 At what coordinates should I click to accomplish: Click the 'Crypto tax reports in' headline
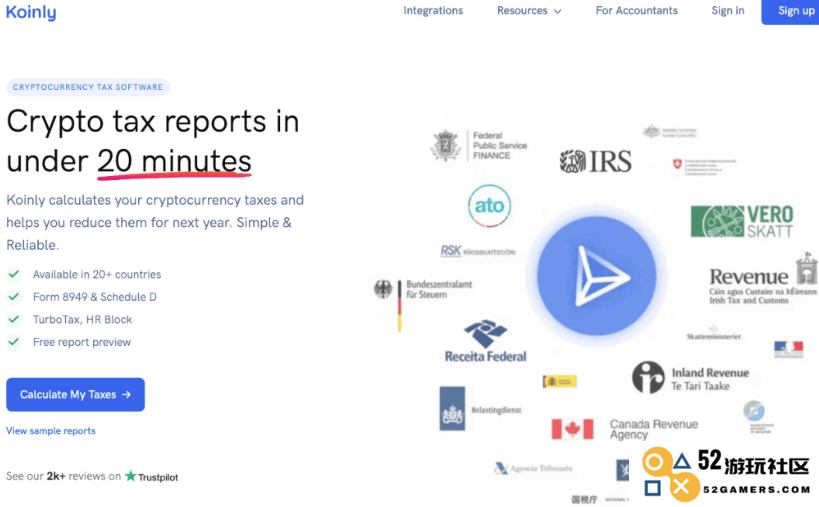coord(153,121)
